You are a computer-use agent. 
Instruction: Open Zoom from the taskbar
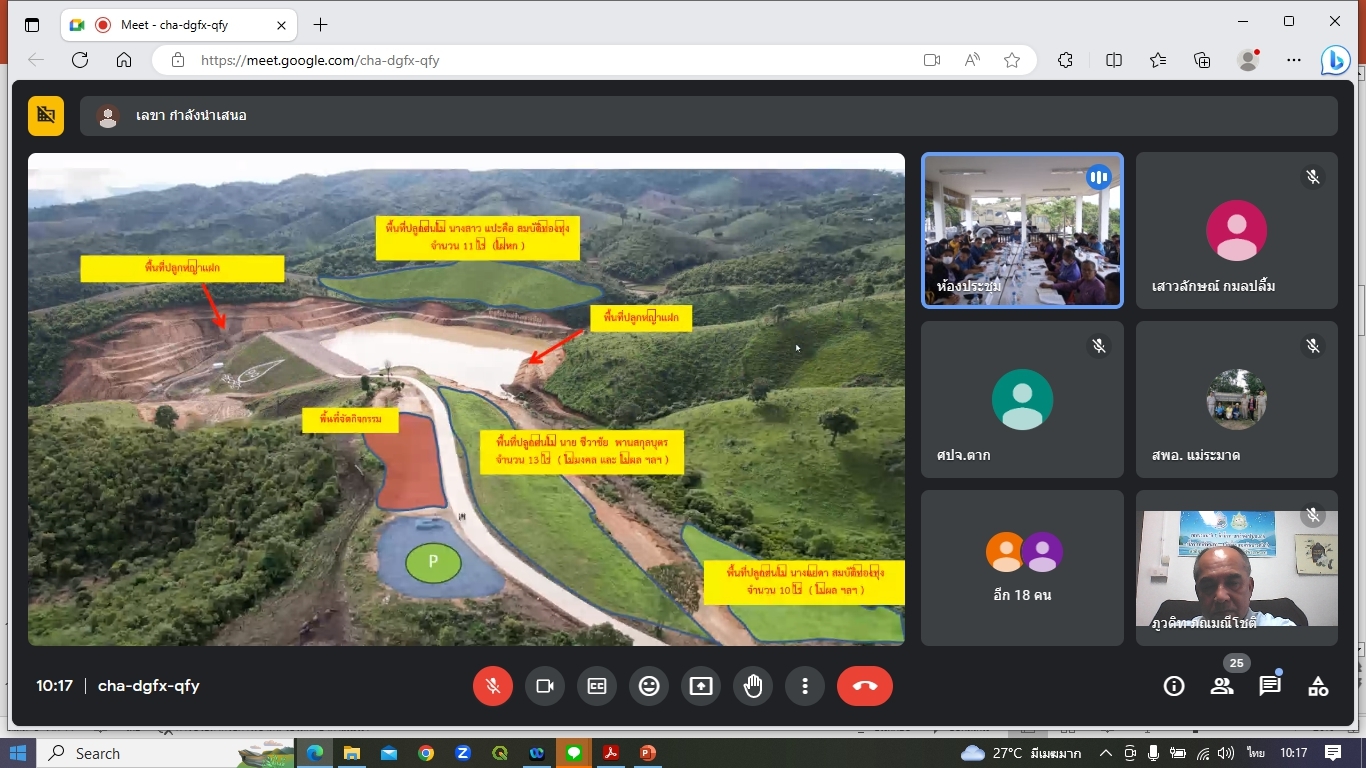point(463,753)
